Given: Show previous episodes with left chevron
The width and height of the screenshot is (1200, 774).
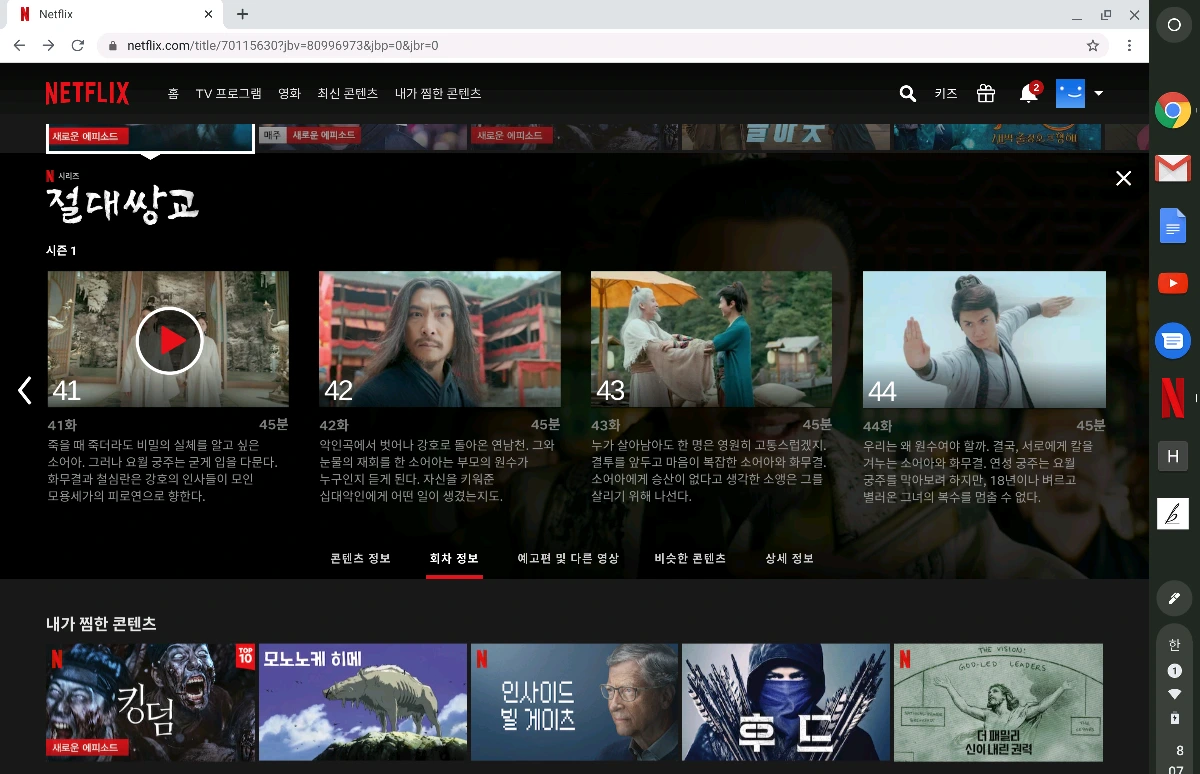Looking at the screenshot, I should (x=25, y=390).
